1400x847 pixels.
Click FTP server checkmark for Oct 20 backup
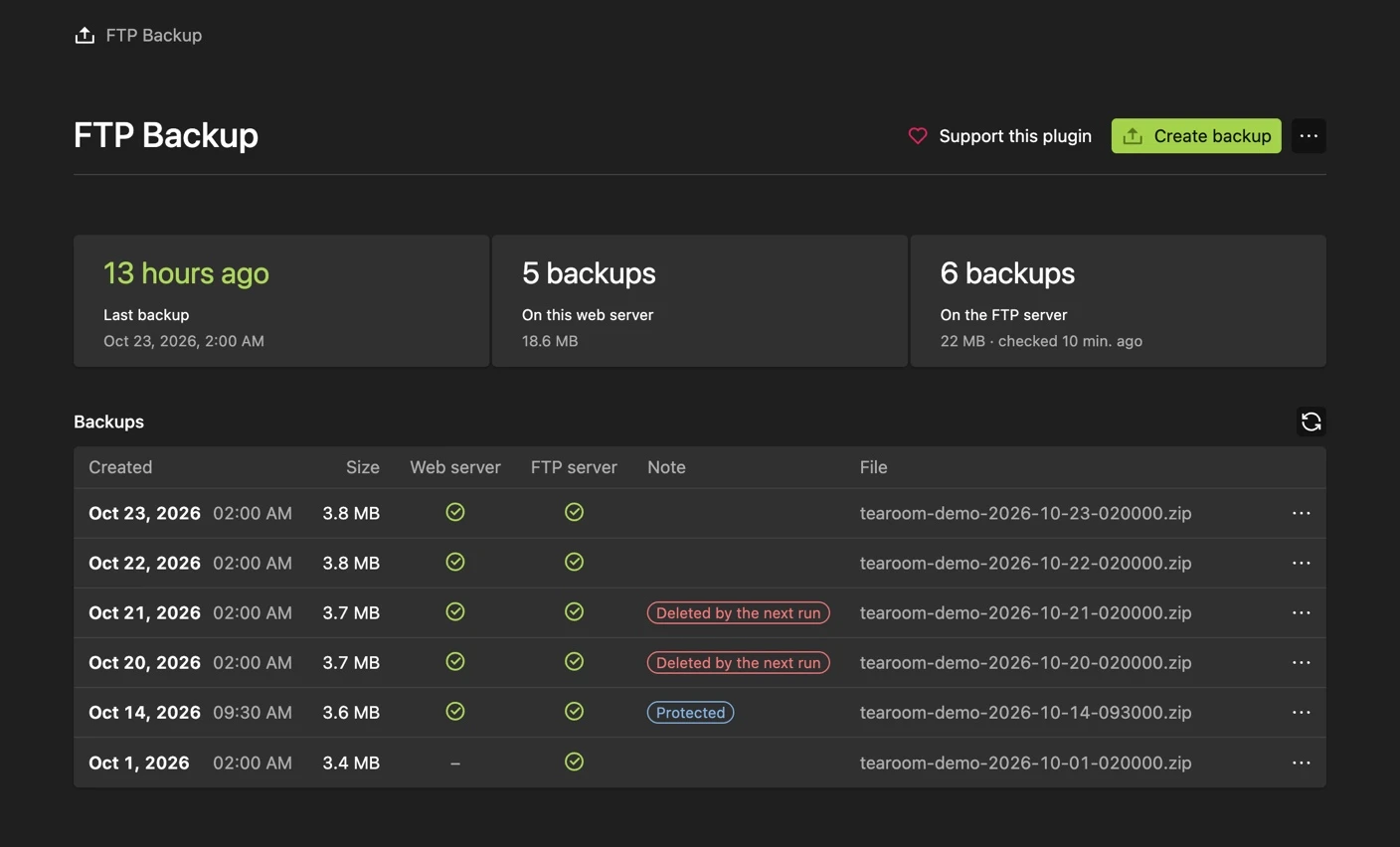(x=574, y=661)
